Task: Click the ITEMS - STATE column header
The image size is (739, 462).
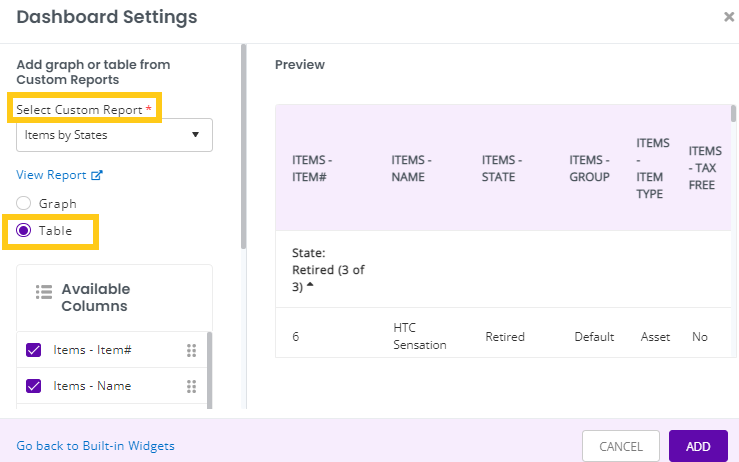Action: click(x=501, y=168)
